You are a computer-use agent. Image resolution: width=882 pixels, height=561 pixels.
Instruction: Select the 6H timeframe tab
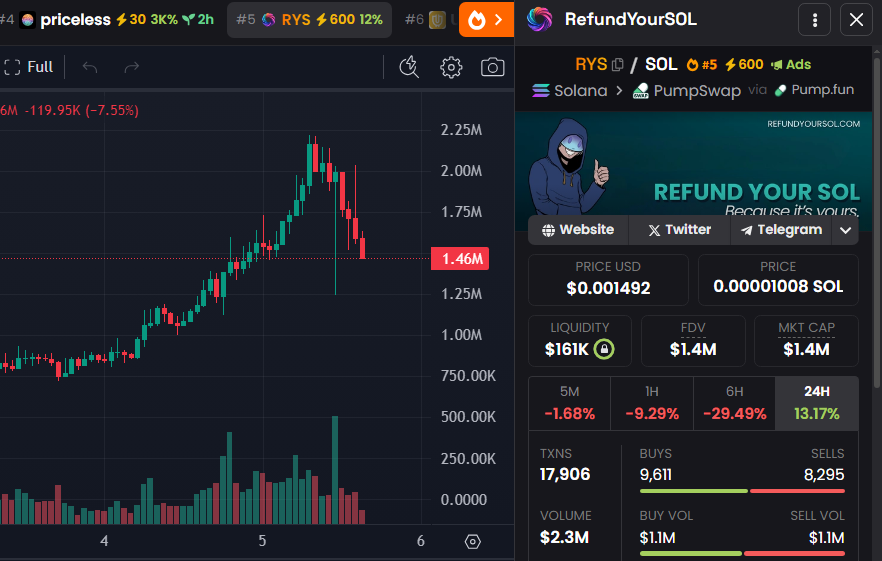click(735, 403)
